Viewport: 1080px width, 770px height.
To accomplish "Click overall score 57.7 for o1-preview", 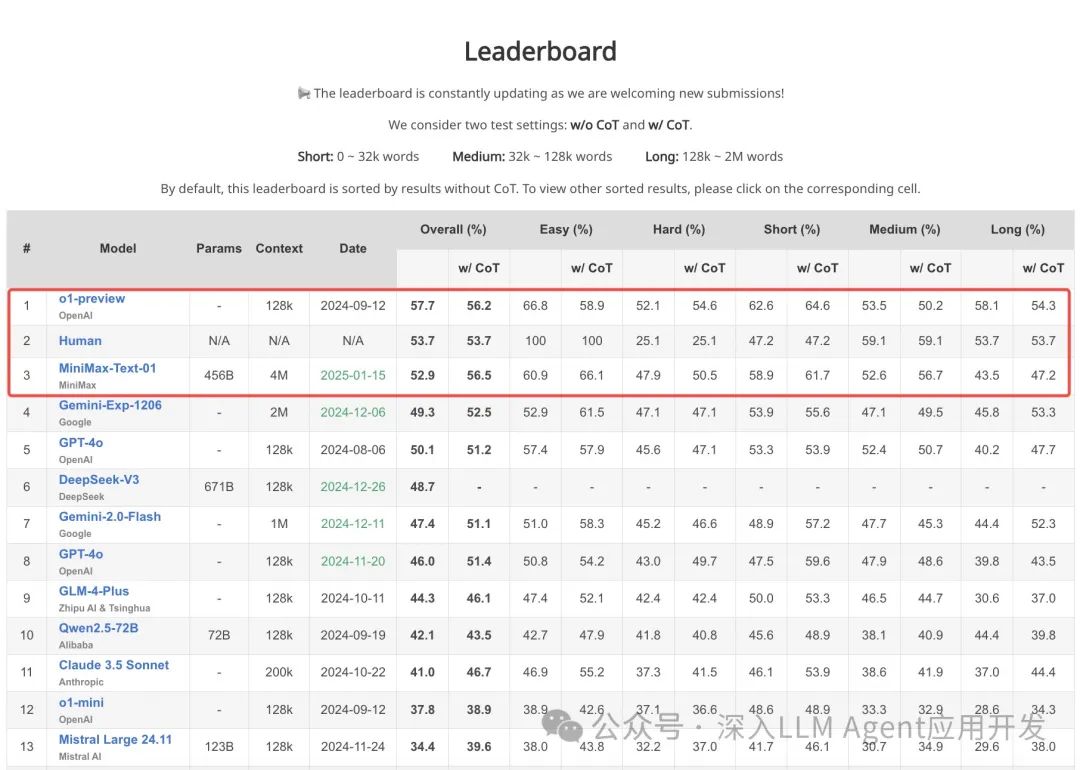I will 422,306.
